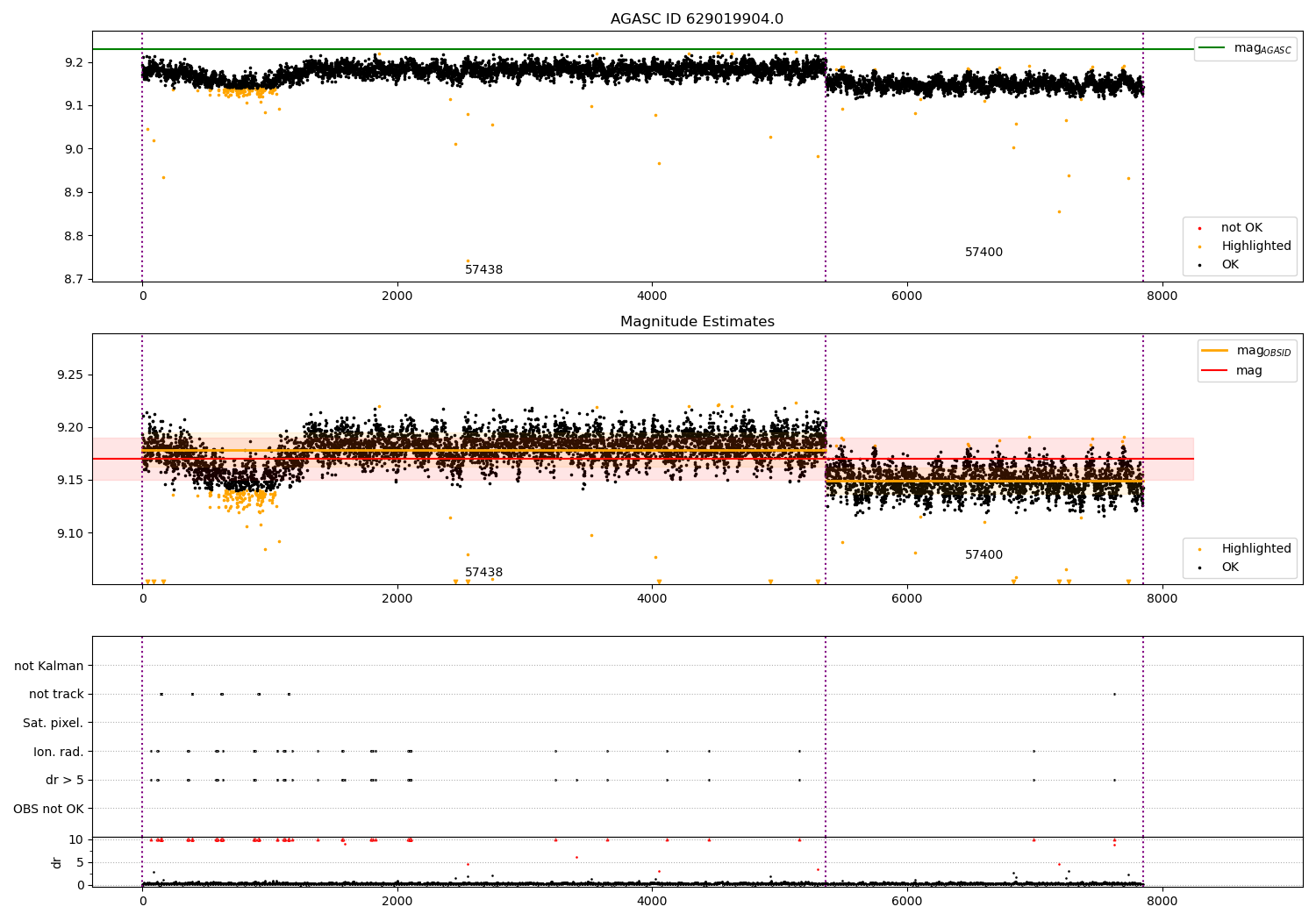The height and width of the screenshot is (921, 1316).
Task: Click the 'Magnitude Estimates' plot title
Action: 697,322
